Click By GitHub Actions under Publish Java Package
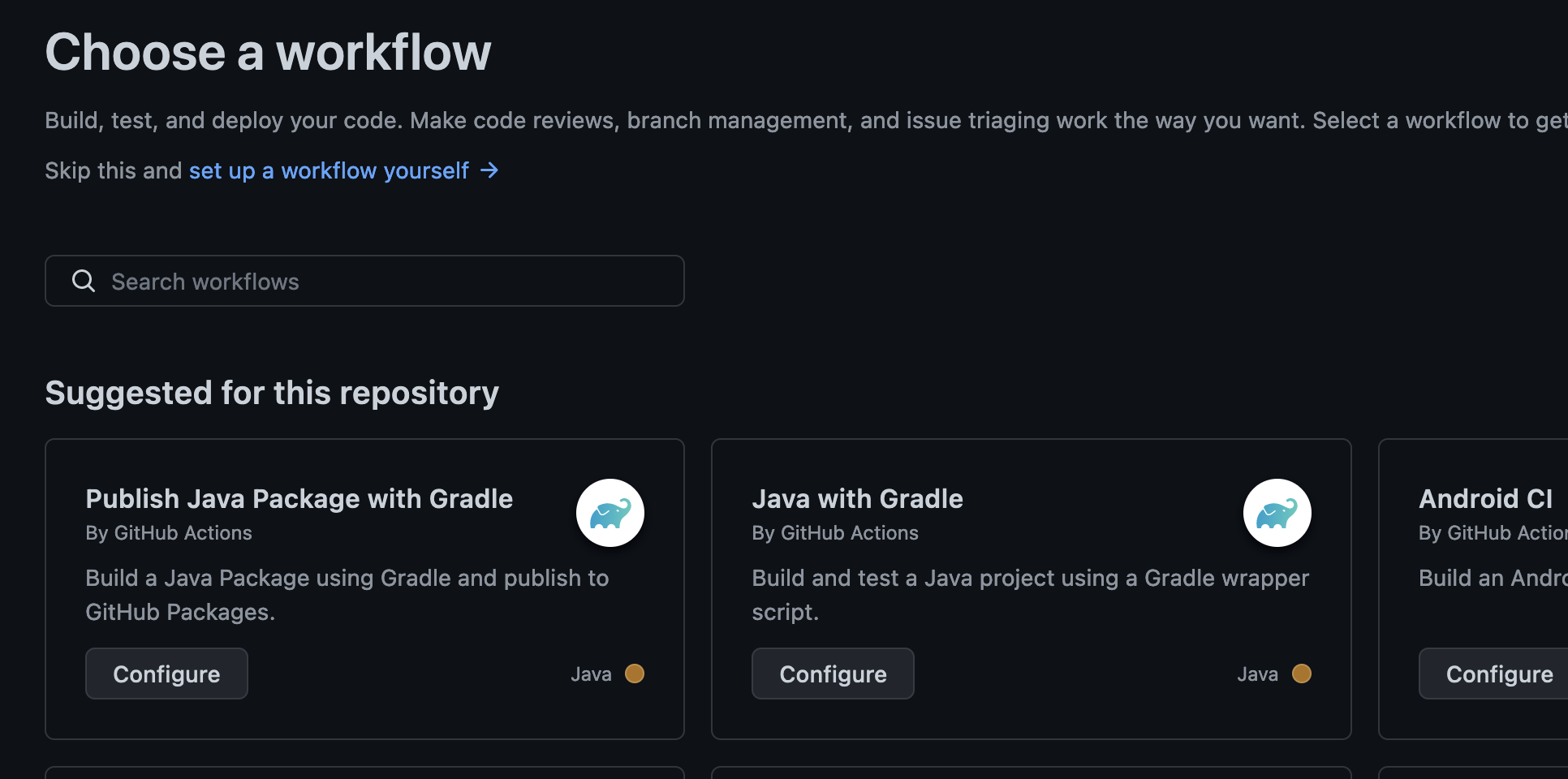The image size is (1568, 779). point(169,533)
